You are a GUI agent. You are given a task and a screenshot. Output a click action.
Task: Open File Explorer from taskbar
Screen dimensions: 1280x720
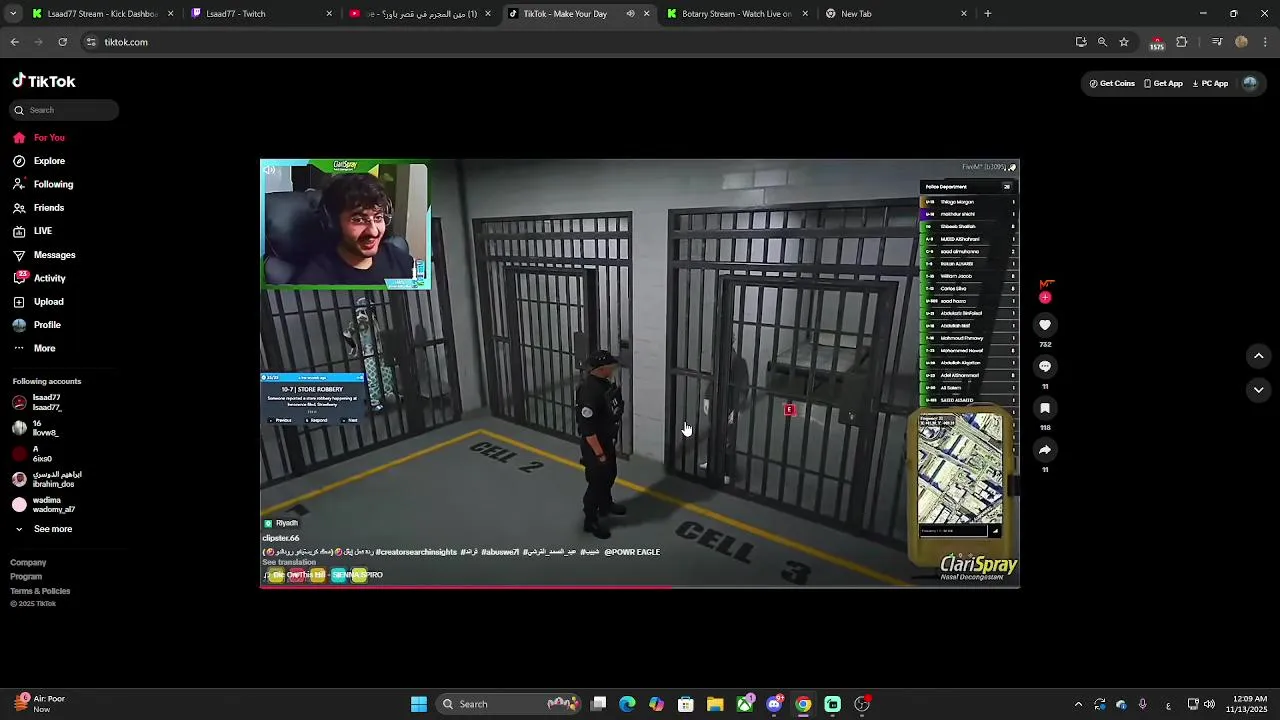pyautogui.click(x=715, y=704)
